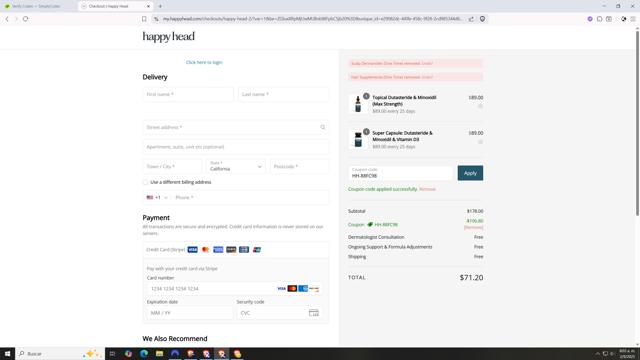640x360 pixels.
Task: Focus the First name field
Action: [188, 94]
